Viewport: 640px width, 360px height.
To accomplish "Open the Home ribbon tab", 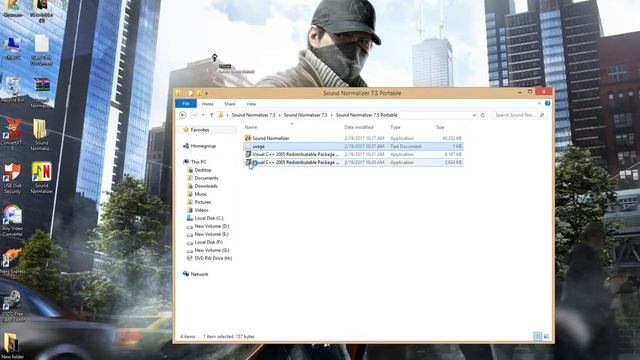I will coord(207,104).
